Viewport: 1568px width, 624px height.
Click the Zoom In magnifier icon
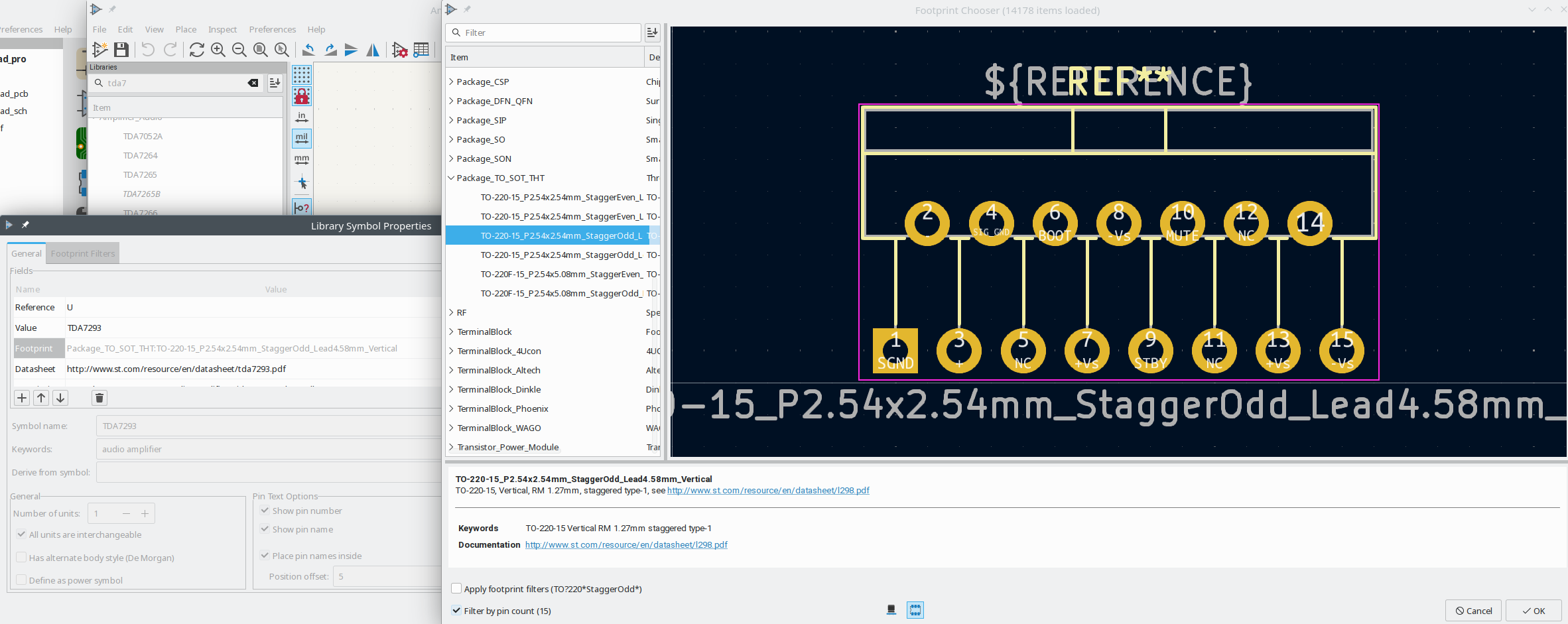(218, 50)
